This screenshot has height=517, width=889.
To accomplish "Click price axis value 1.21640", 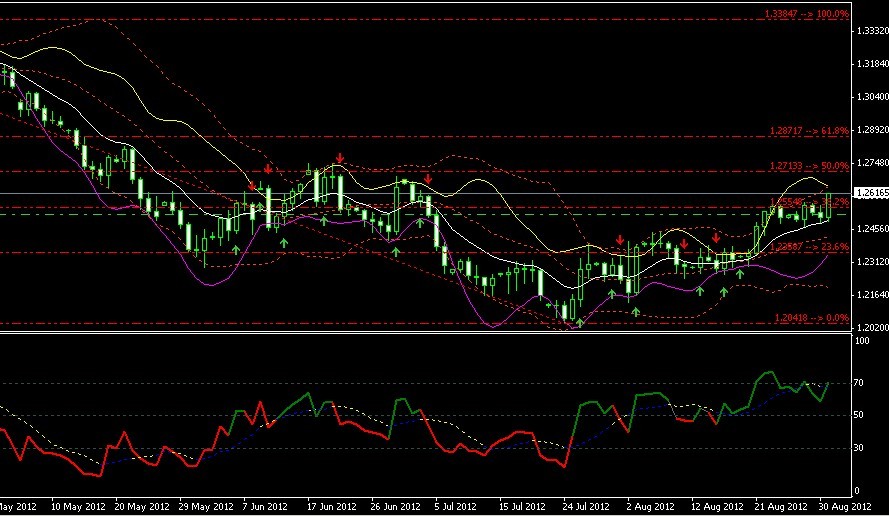I will pos(872,295).
